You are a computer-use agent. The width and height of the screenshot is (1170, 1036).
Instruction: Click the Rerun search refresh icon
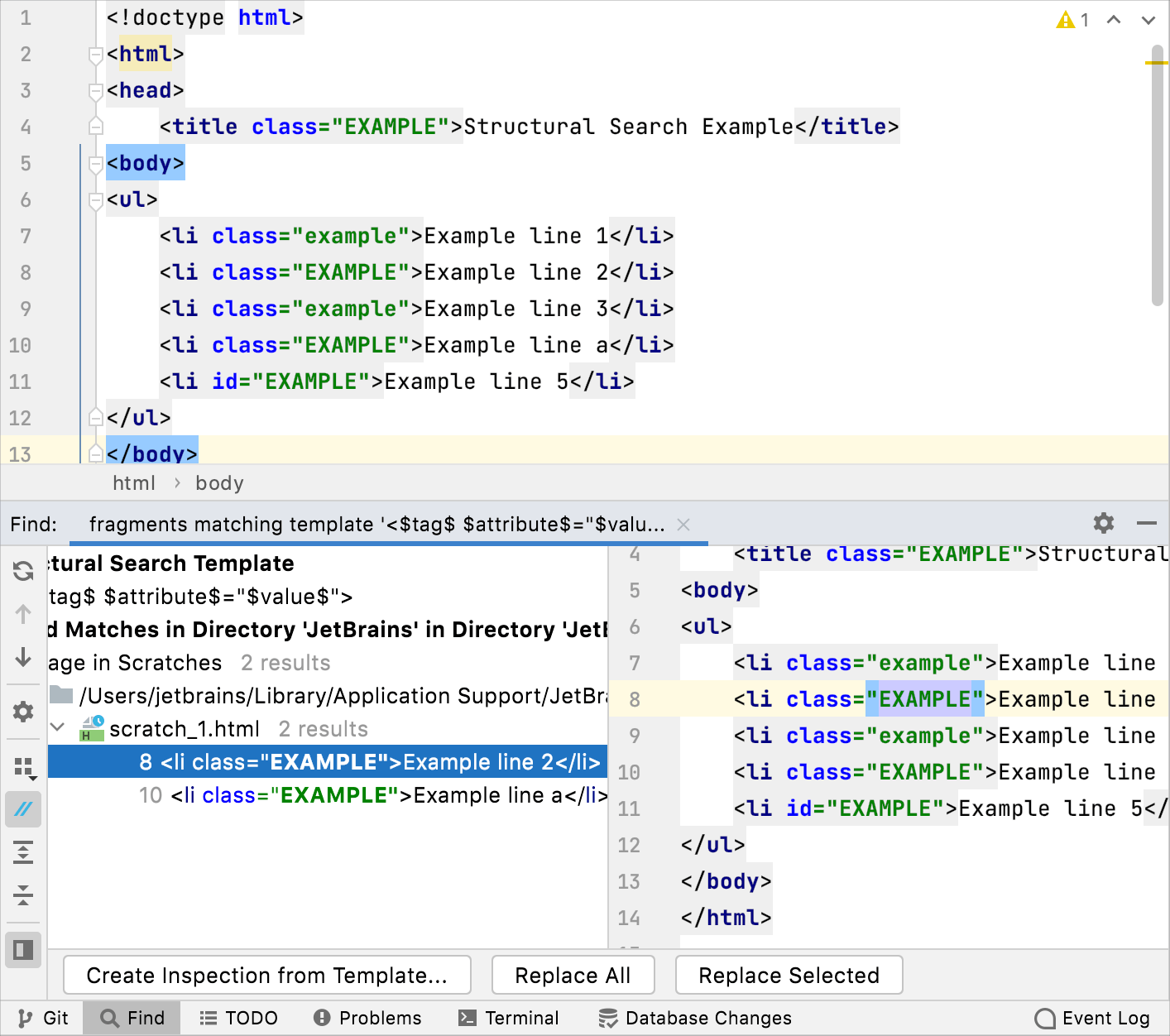pyautogui.click(x=23, y=570)
